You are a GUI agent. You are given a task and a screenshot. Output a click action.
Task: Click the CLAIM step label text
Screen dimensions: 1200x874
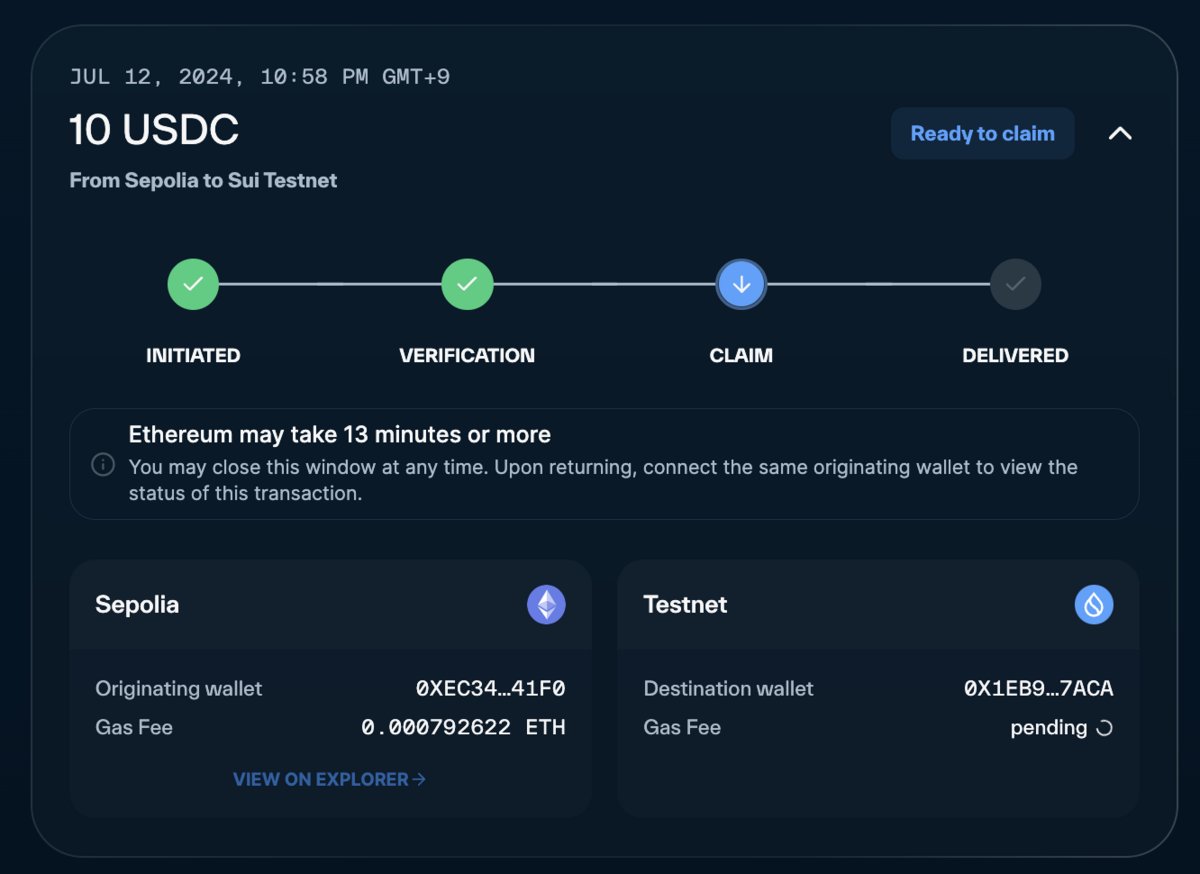click(x=741, y=355)
